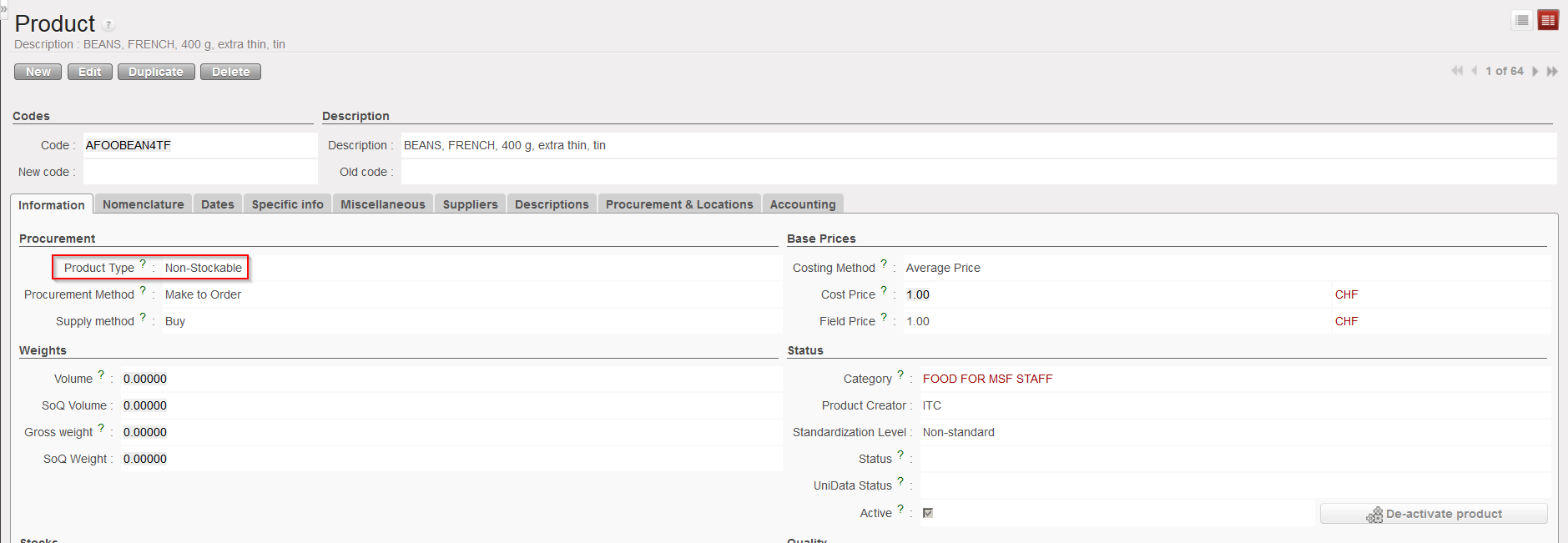Jump to the first product record
This screenshot has width=1568, height=543.
tap(1457, 71)
